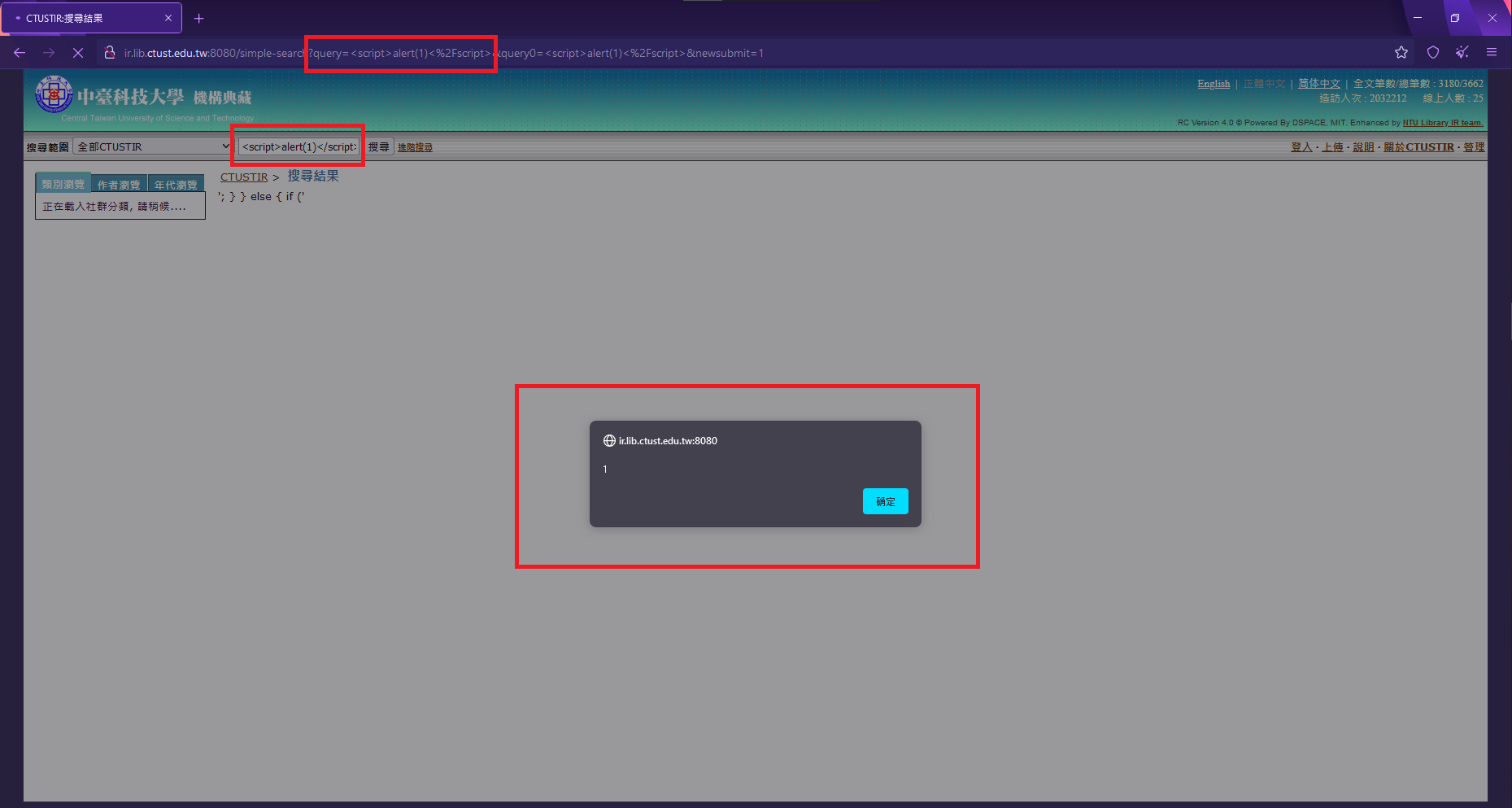Click the alert origin ir.lib.ctust.edu.tw:8080 text
This screenshot has height=808, width=1512.
point(668,441)
